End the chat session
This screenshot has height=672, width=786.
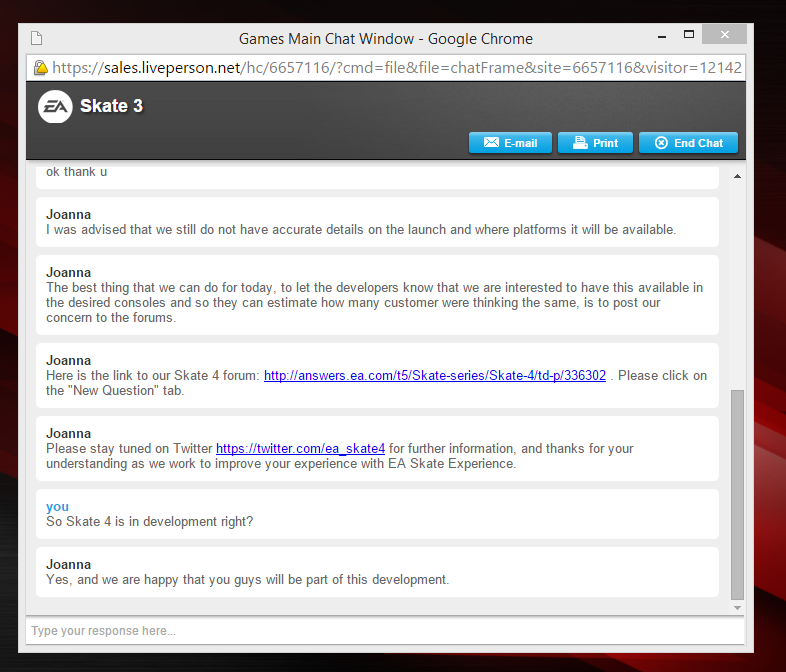tap(688, 143)
